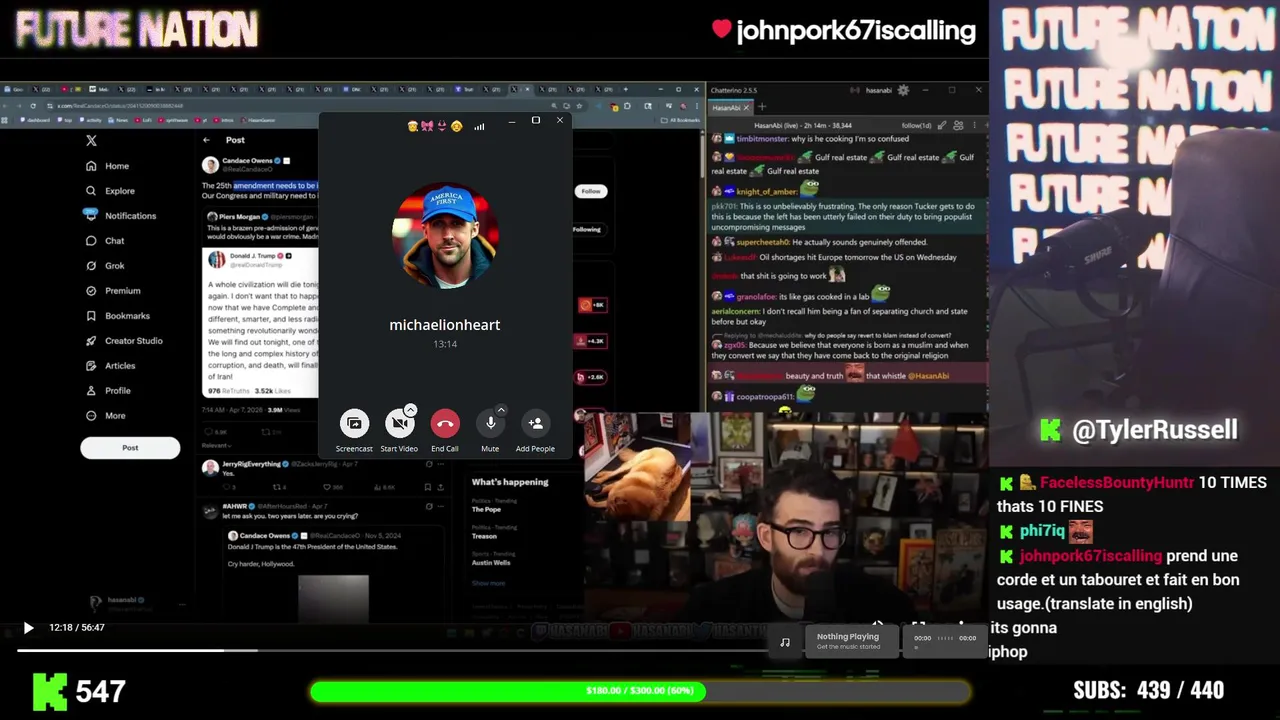Open Creator Studio in X sidebar
1280x720 pixels.
coord(124,341)
